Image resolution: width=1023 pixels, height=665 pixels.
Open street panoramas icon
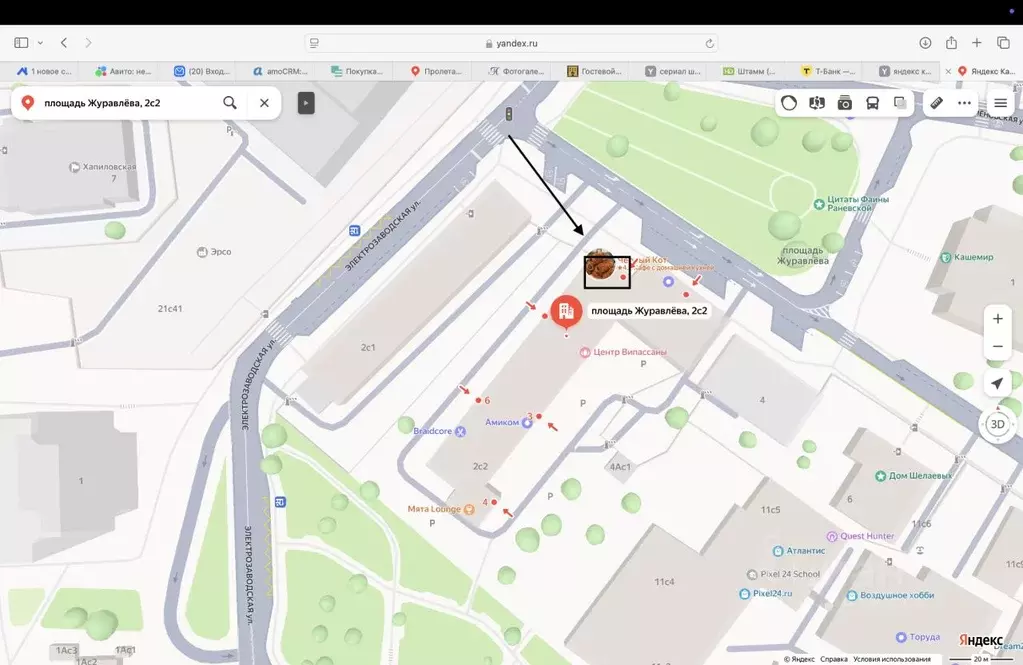[x=817, y=103]
